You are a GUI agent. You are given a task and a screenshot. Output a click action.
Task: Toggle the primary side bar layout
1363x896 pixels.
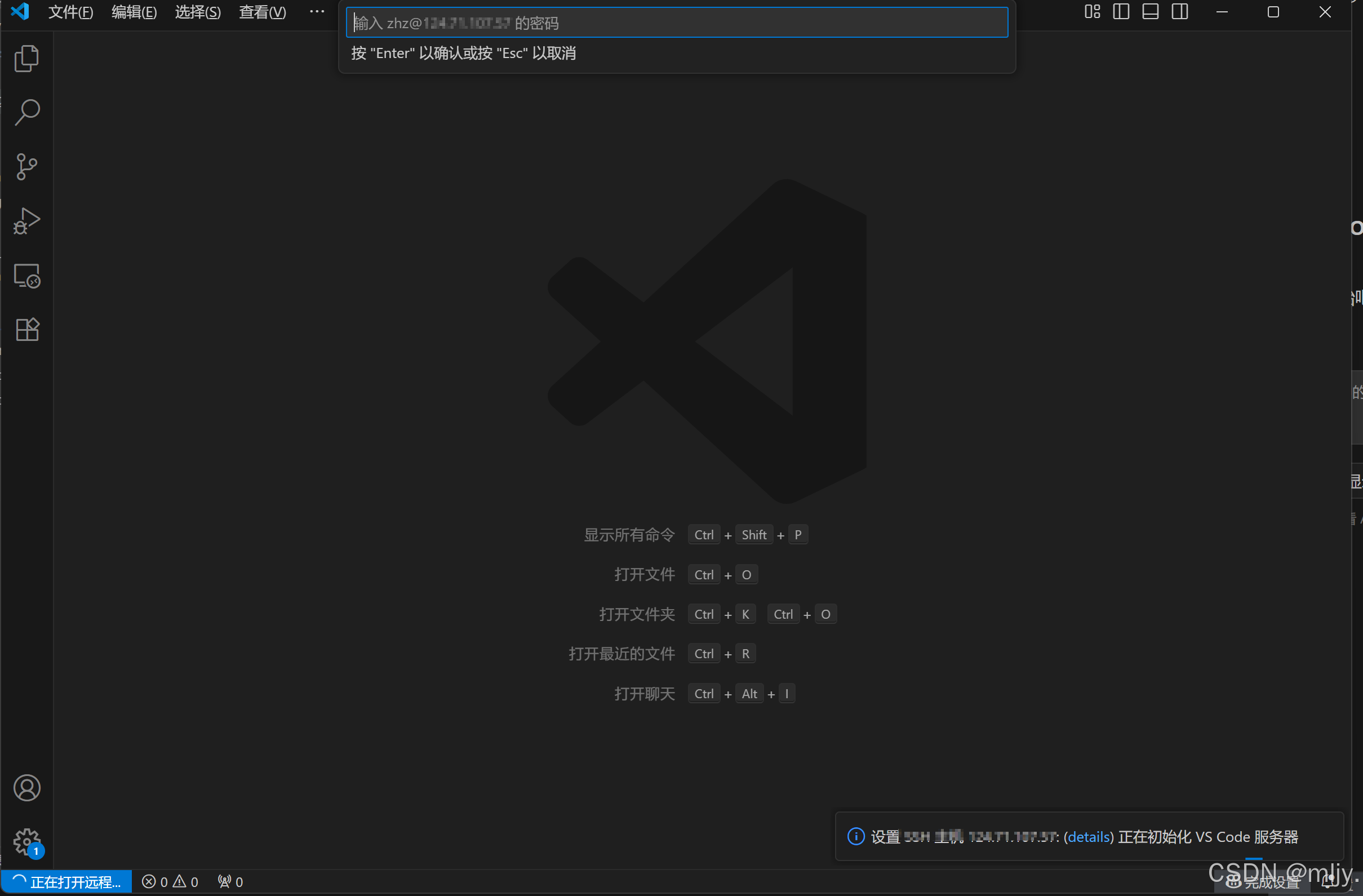click(x=1121, y=11)
